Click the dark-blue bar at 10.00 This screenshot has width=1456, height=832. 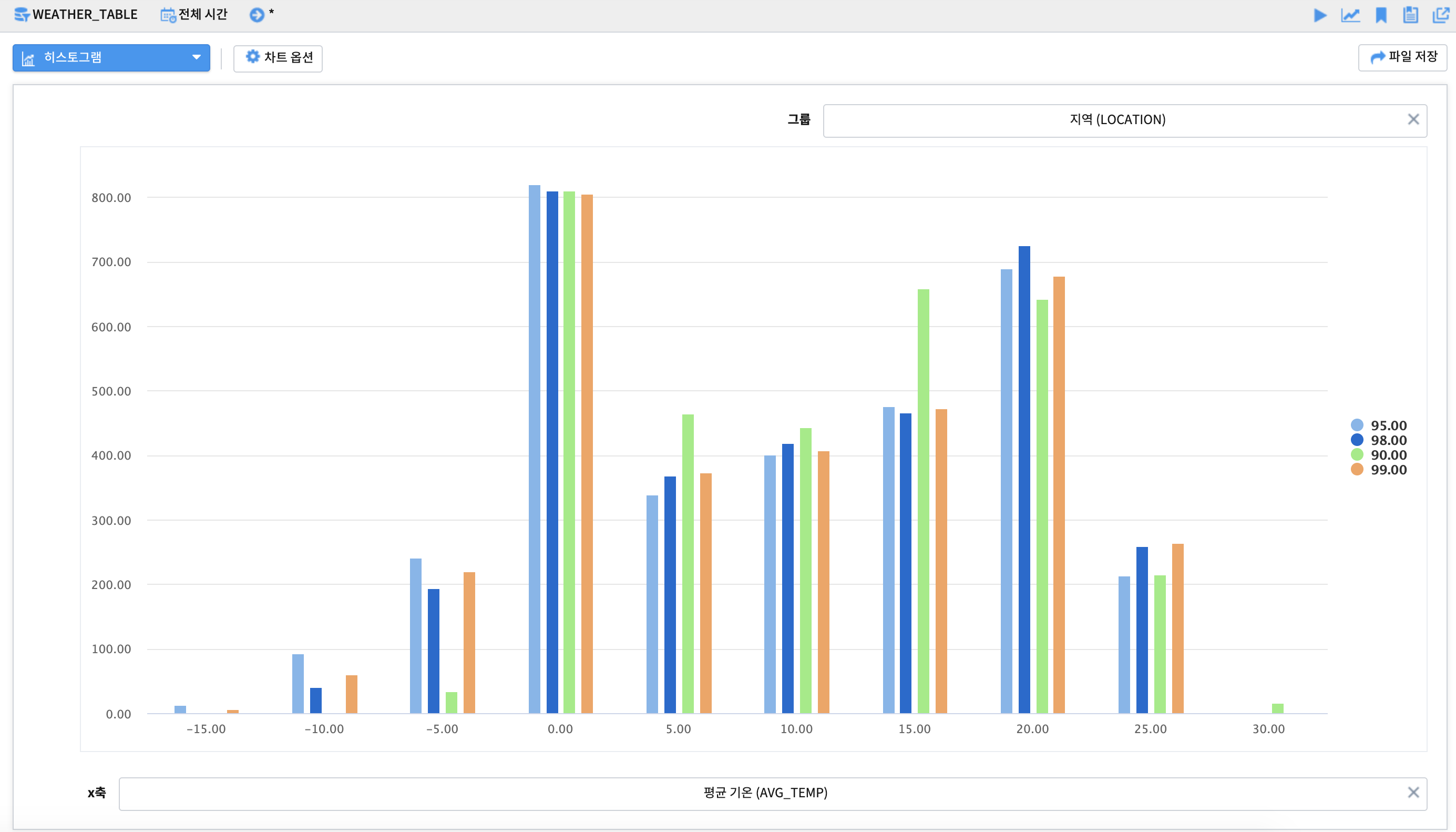click(788, 579)
